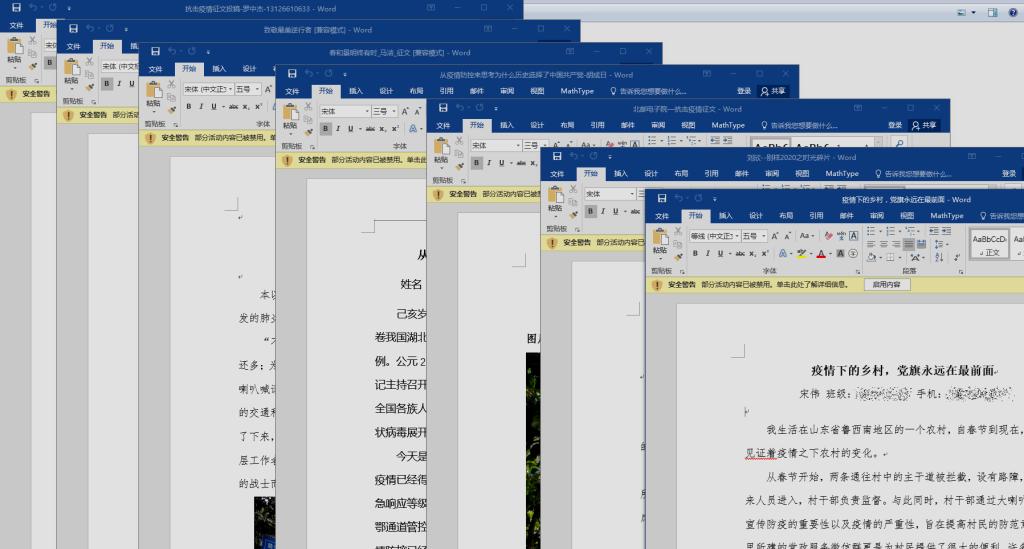Open 五号 font size dropdown in 疫情下的乡村 window
1024x549 pixels.
coord(763,236)
